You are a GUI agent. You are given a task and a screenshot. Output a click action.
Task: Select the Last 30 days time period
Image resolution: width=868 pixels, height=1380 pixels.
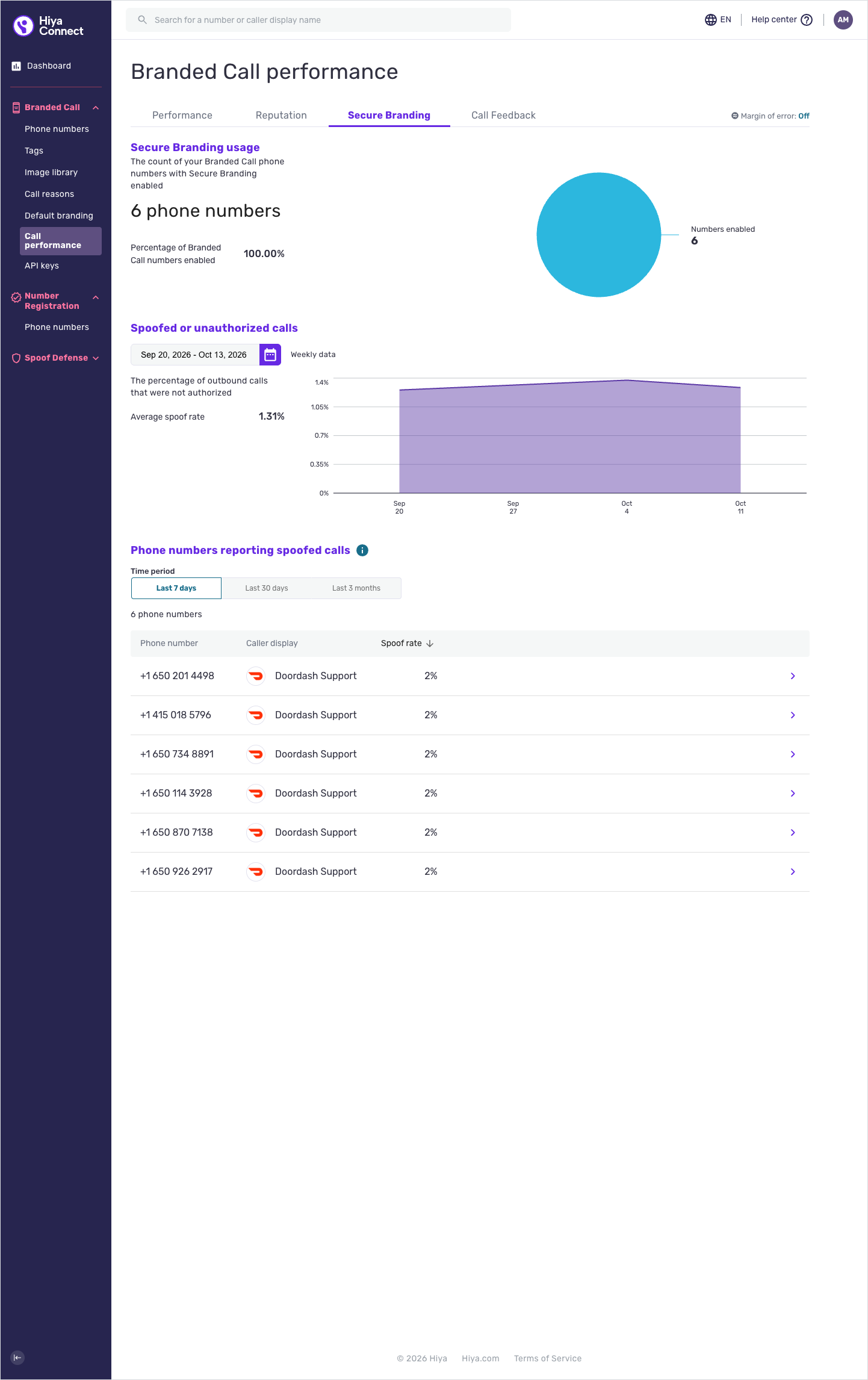coord(267,588)
